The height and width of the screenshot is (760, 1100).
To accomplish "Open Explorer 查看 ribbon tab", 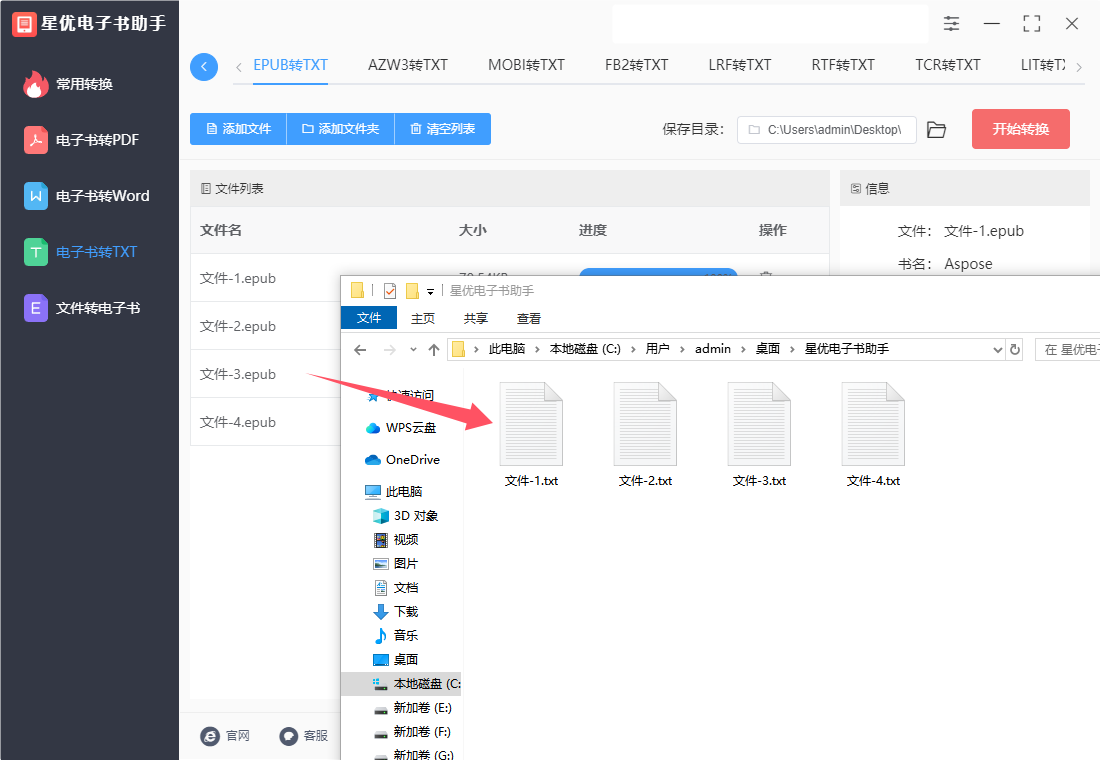I will [x=529, y=319].
